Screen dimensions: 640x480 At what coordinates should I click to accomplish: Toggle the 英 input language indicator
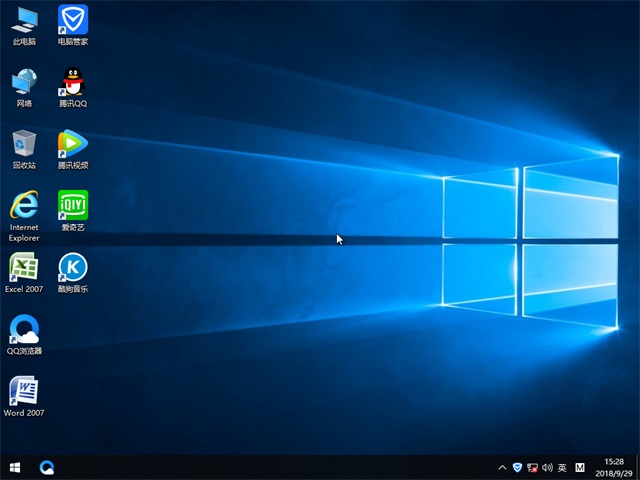[x=562, y=467]
